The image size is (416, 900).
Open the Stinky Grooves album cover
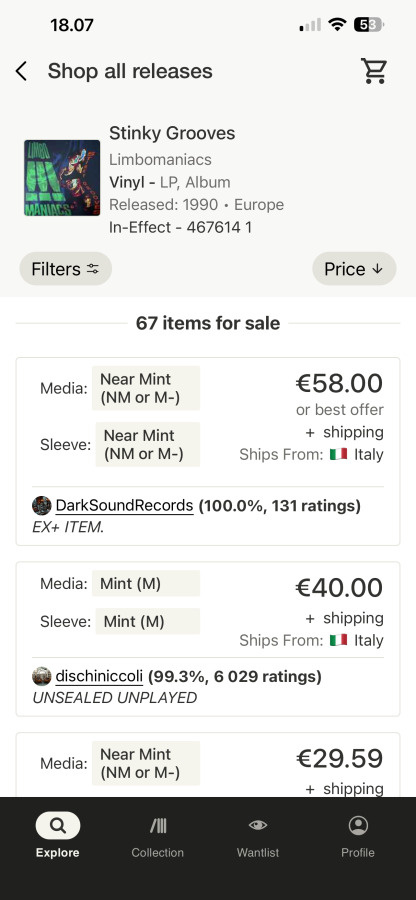click(62, 178)
